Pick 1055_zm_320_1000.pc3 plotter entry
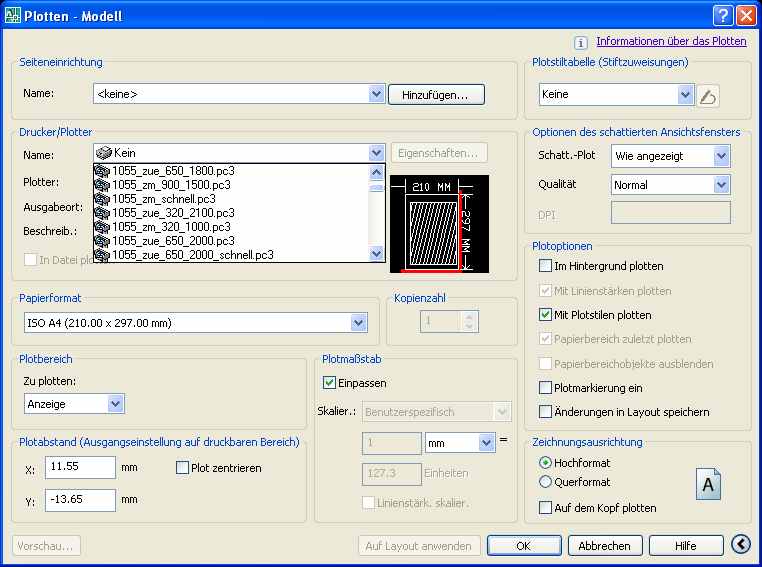 click(231, 227)
